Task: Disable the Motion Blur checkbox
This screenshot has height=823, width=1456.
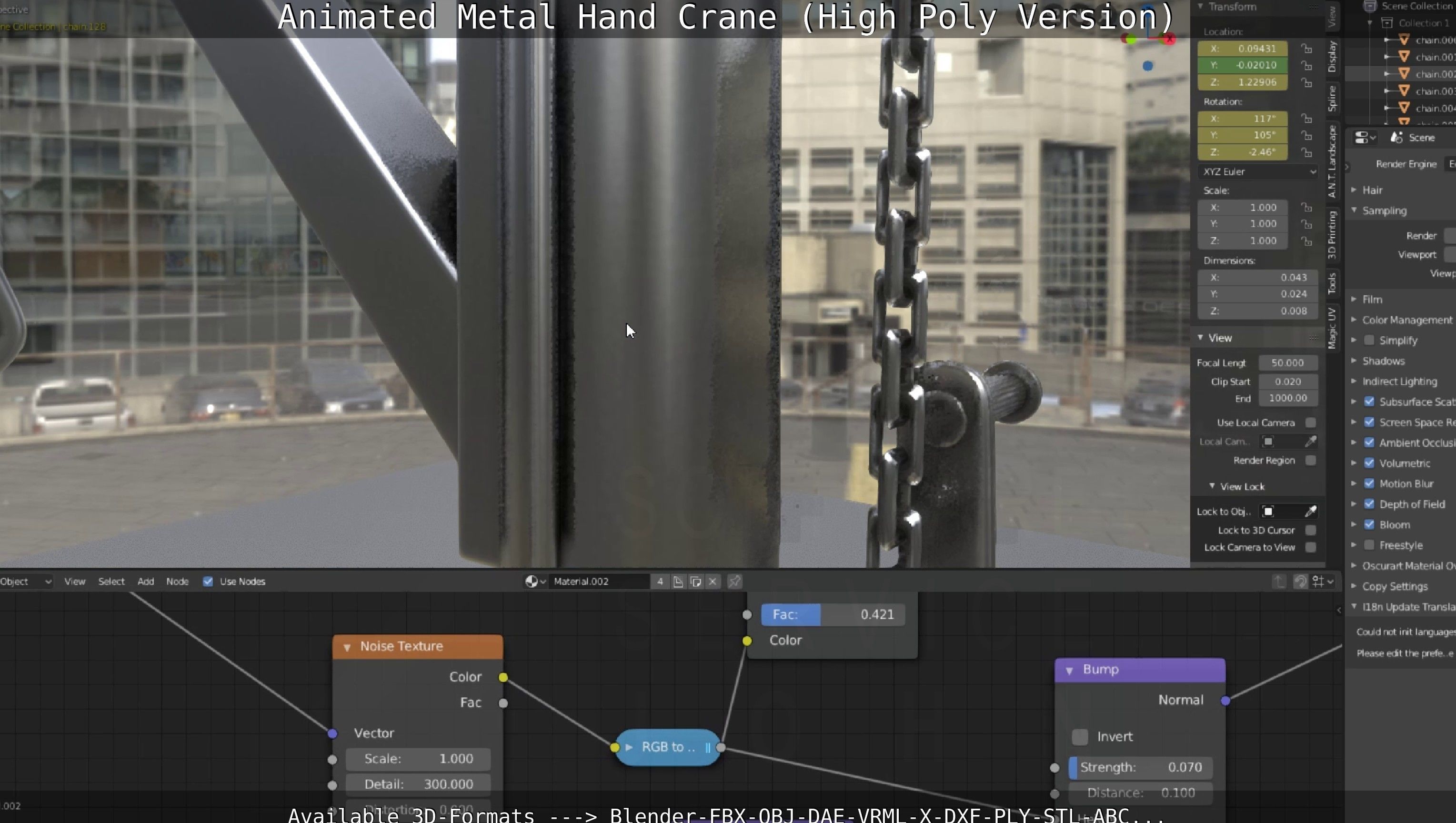Action: [1369, 483]
